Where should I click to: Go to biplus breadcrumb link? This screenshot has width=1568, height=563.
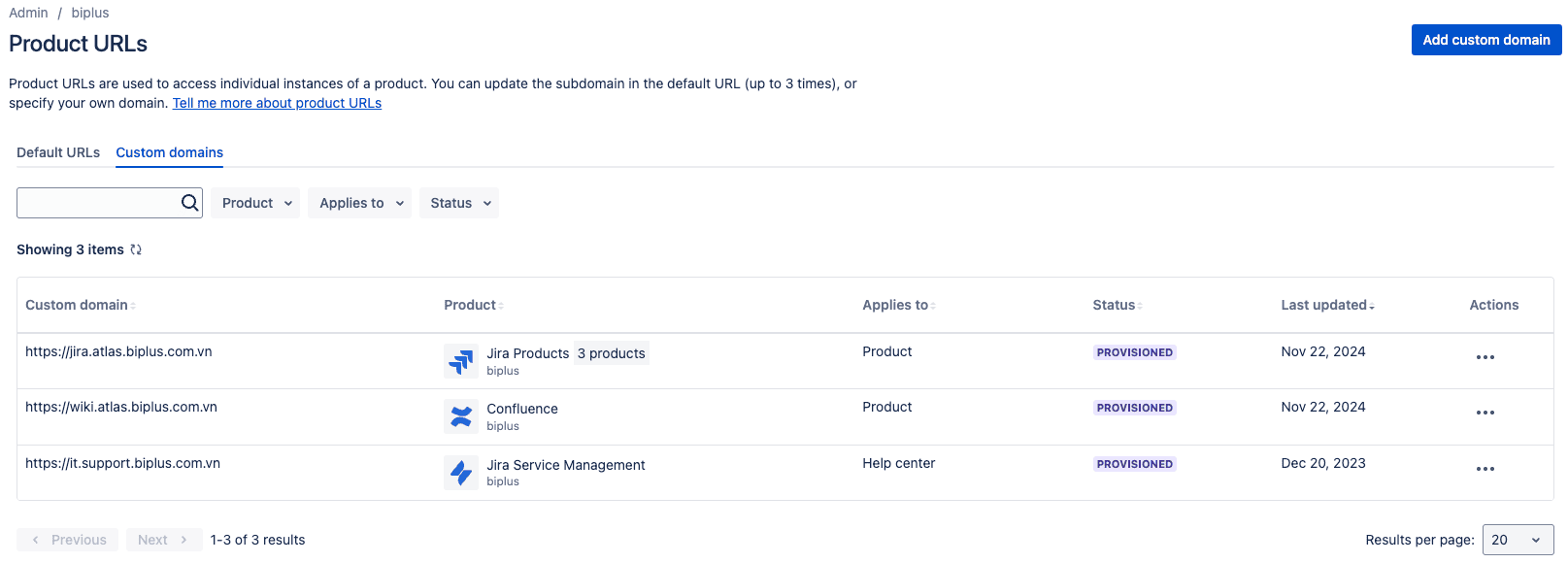pos(90,13)
